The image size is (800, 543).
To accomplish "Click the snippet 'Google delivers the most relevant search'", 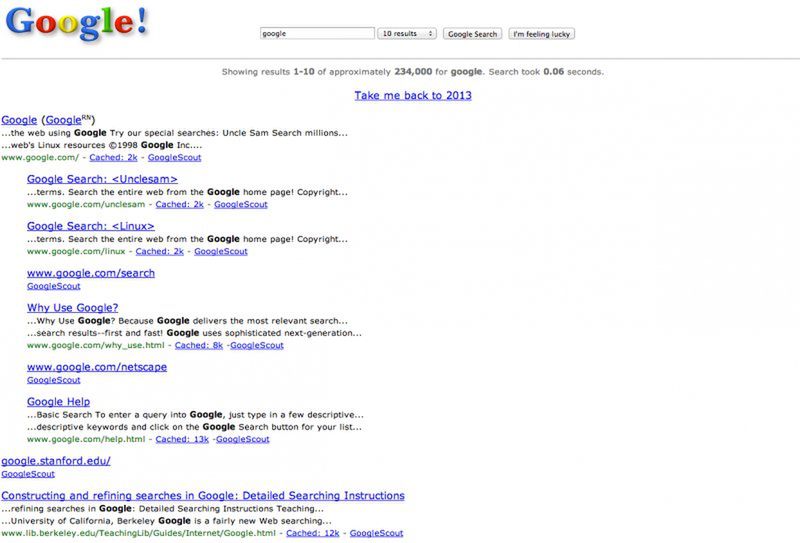I will (x=187, y=320).
